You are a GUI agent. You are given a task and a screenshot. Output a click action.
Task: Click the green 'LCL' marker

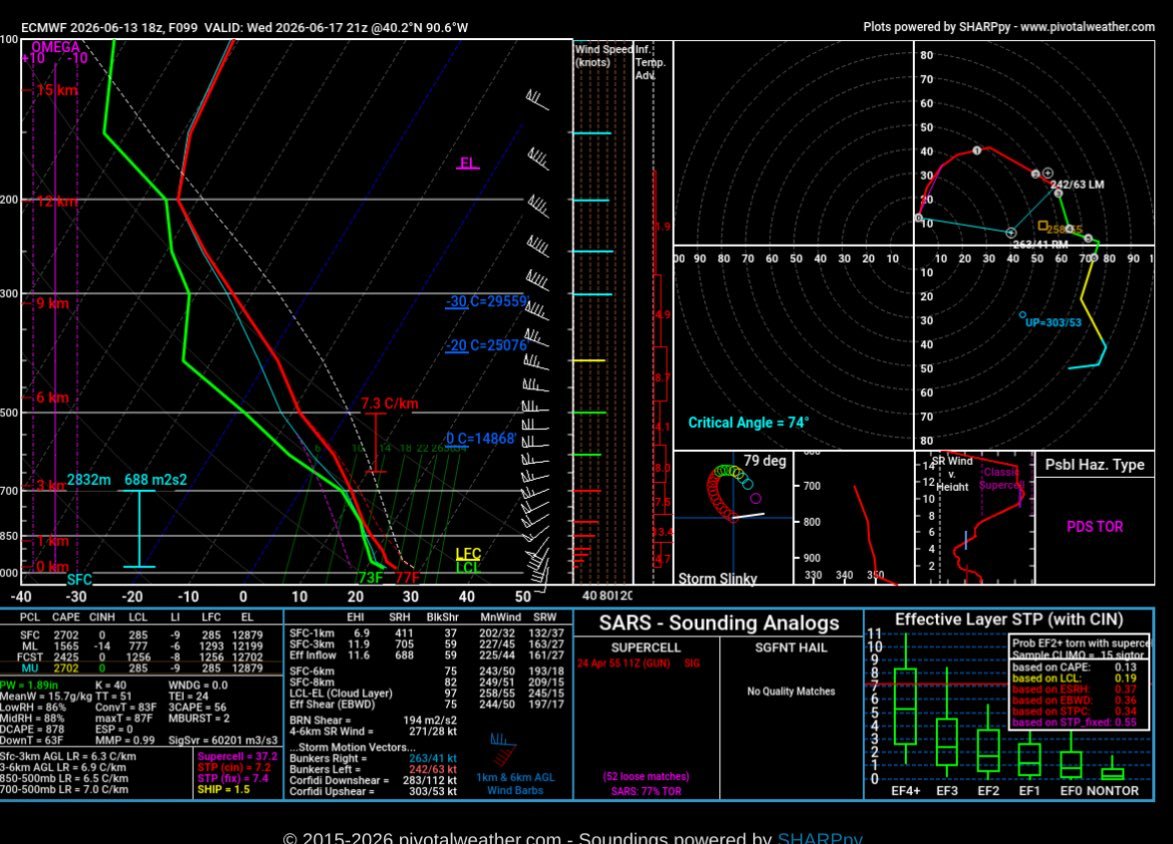[468, 567]
